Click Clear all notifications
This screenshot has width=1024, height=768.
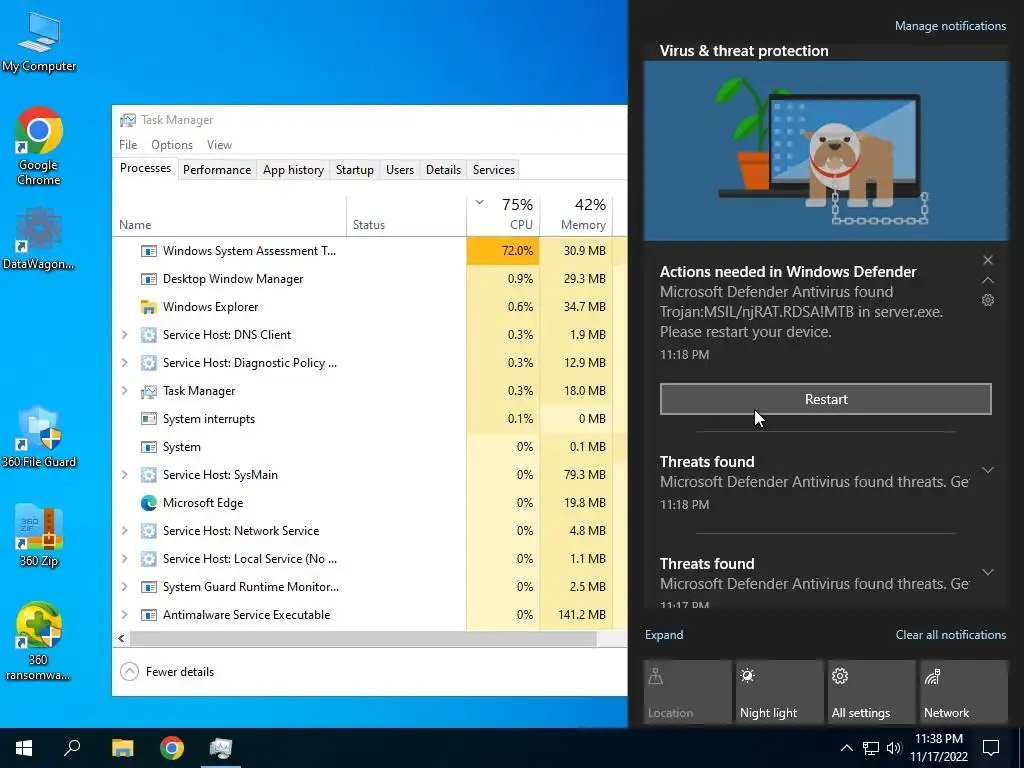pyautogui.click(x=950, y=635)
